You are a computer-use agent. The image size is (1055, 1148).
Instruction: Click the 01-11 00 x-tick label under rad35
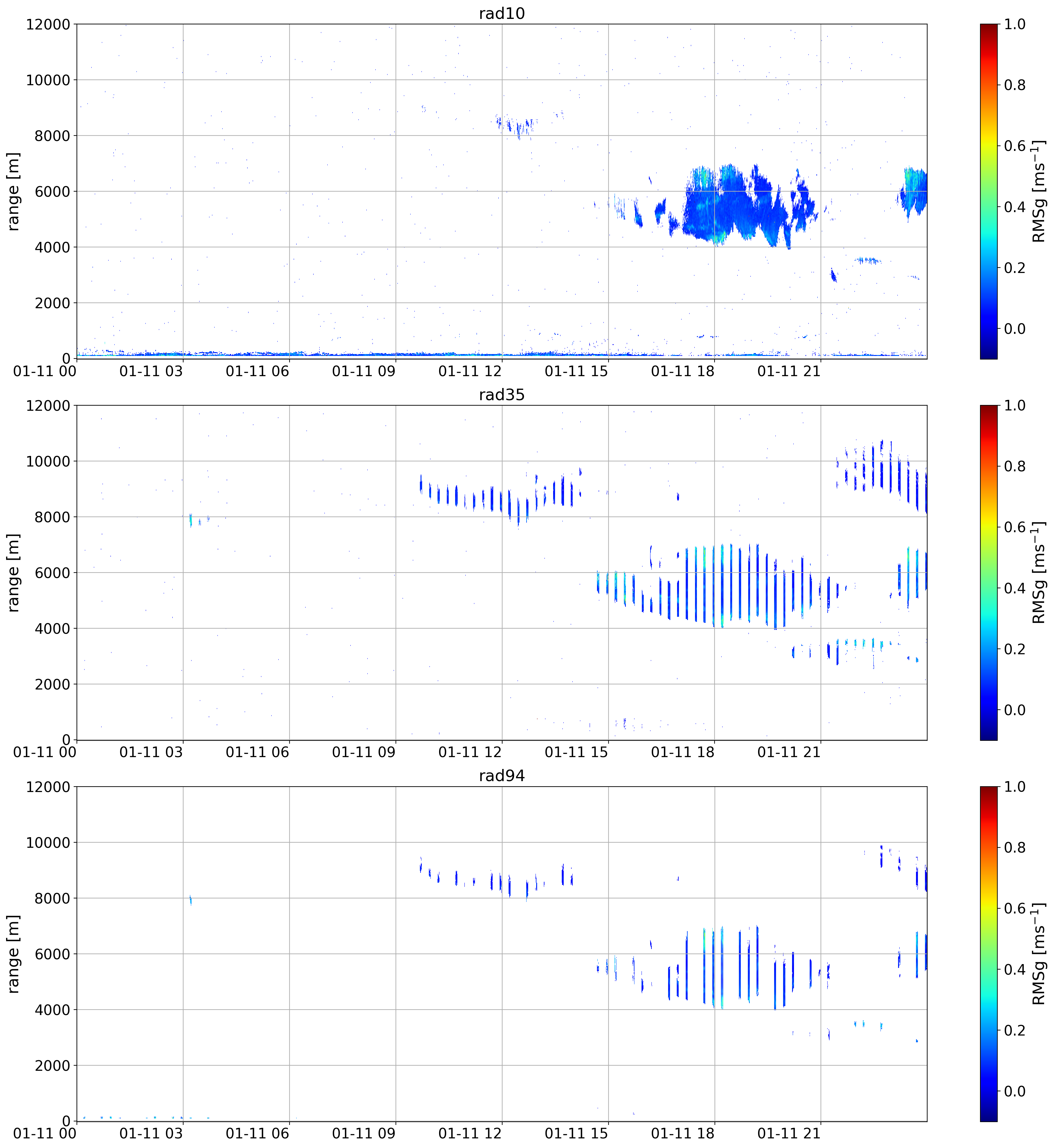45,753
